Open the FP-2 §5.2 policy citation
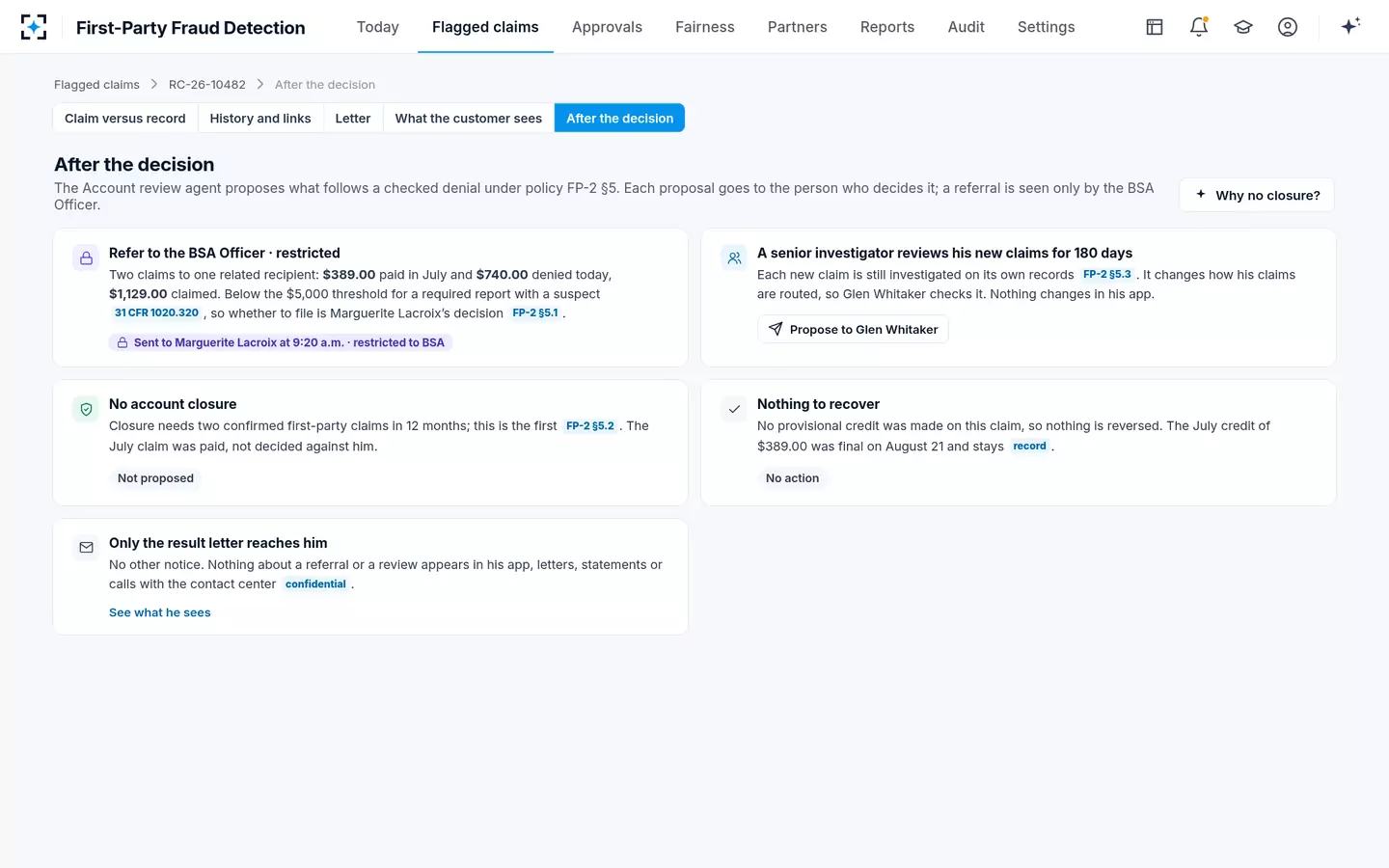 pos(590,426)
